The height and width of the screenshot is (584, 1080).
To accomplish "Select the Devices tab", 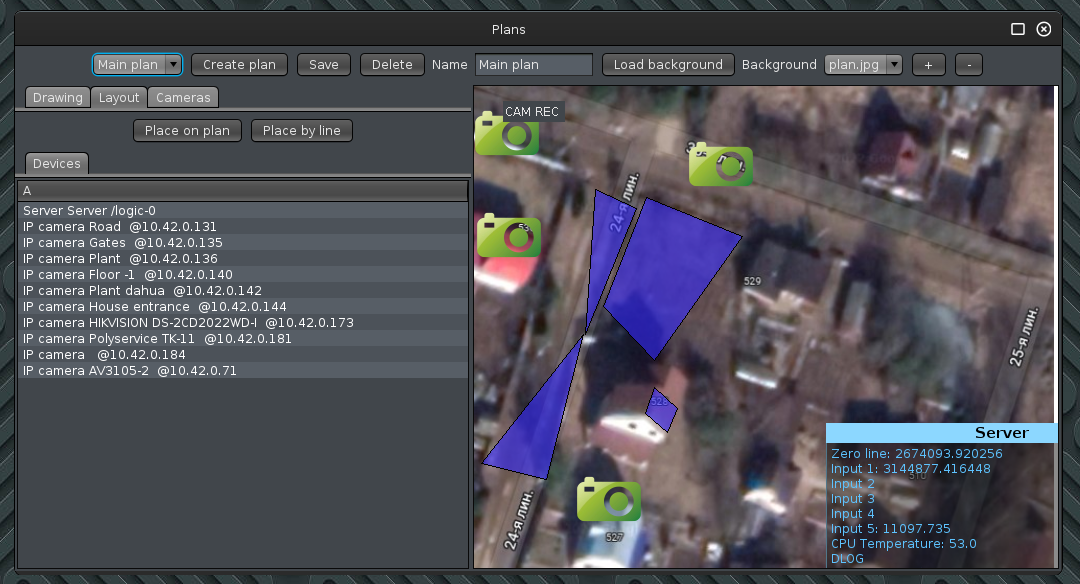I will tap(56, 163).
